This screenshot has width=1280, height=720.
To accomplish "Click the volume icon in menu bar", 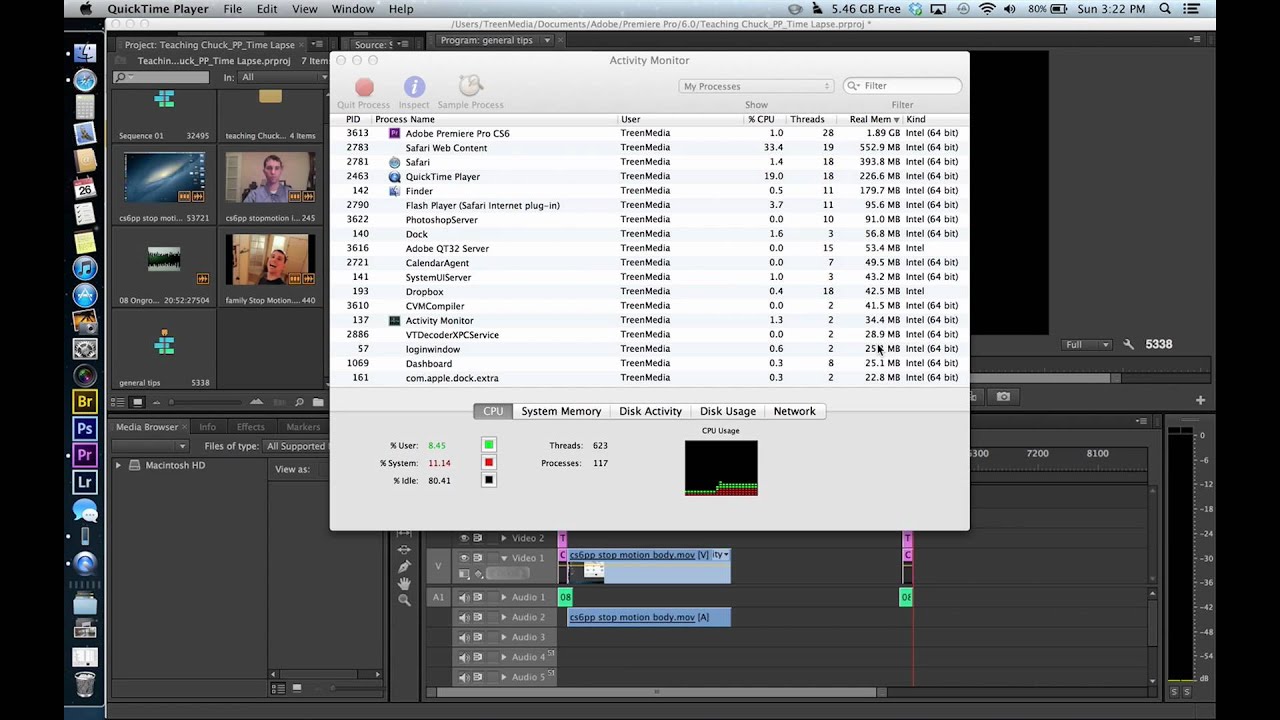I will 1012,9.
